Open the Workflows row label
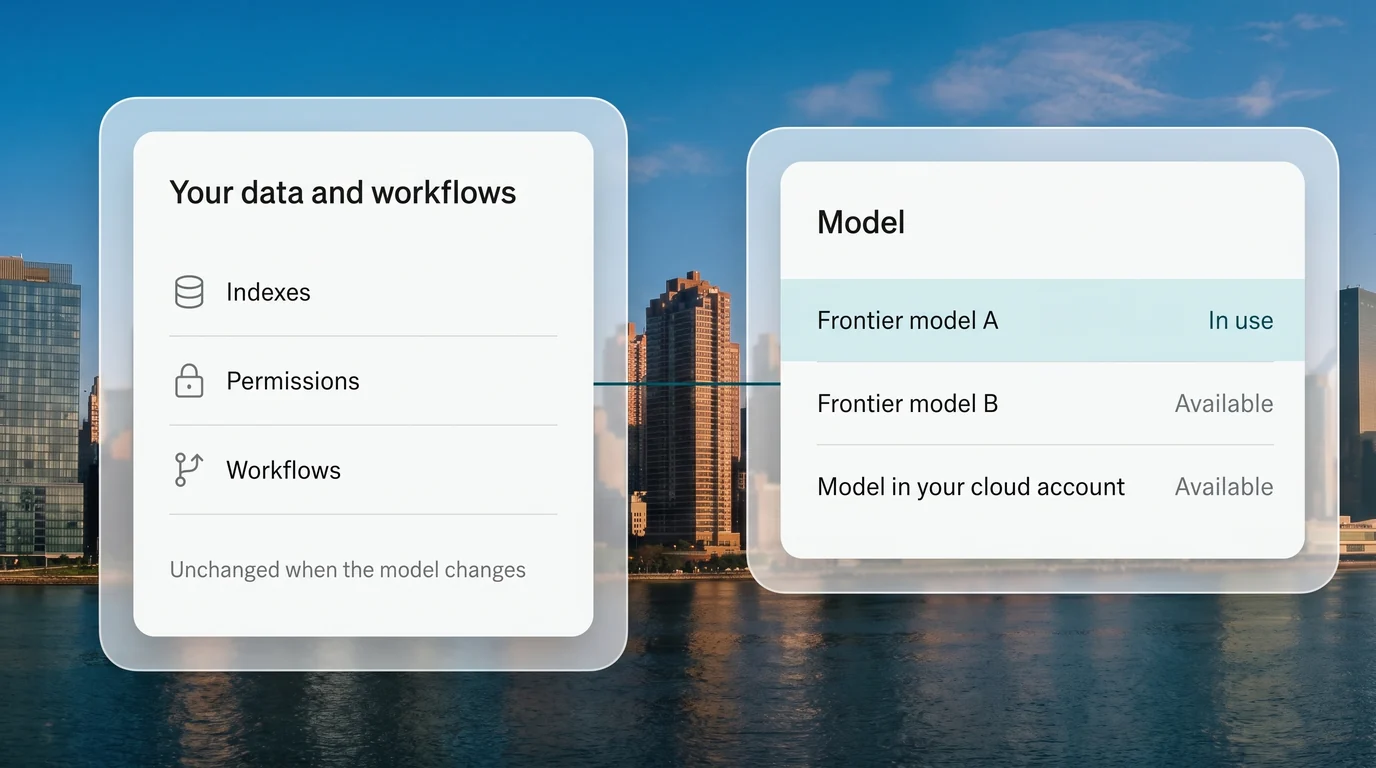Viewport: 1376px width, 768px height. 284,470
